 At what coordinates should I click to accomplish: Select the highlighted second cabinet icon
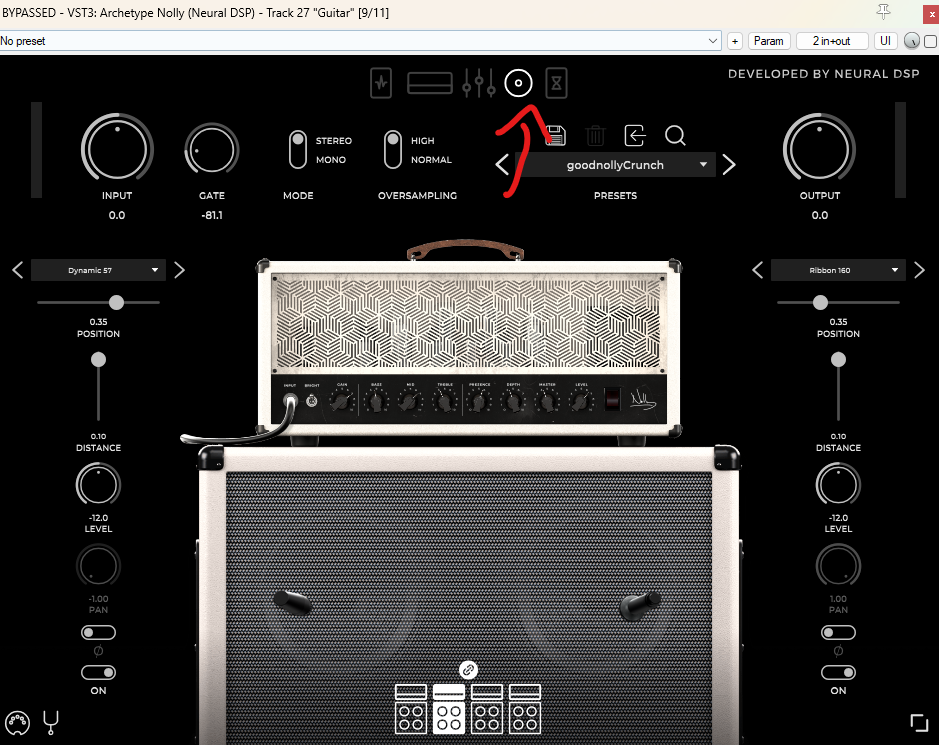click(x=449, y=709)
